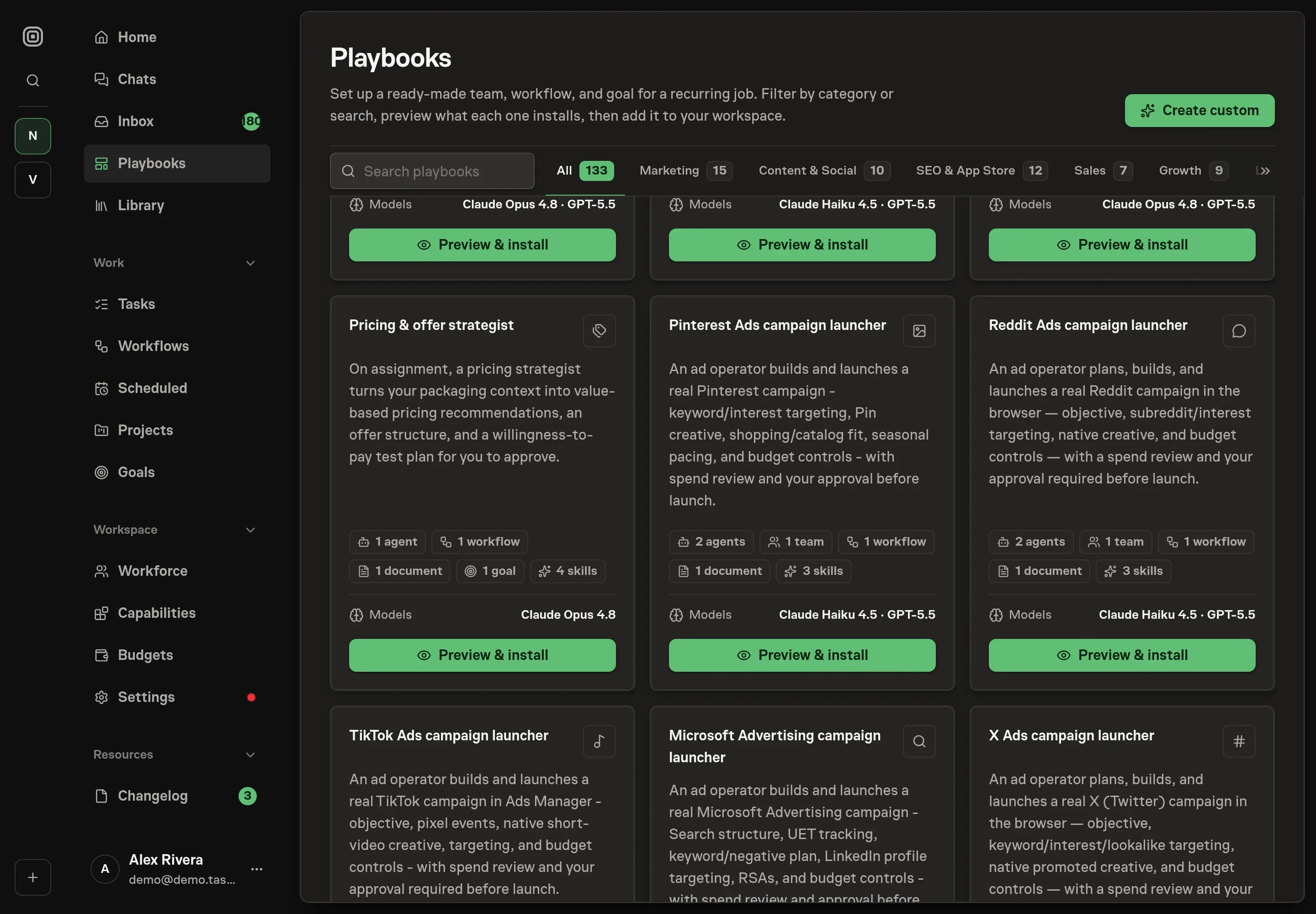Click the hash icon on X Ads card

point(1239,742)
